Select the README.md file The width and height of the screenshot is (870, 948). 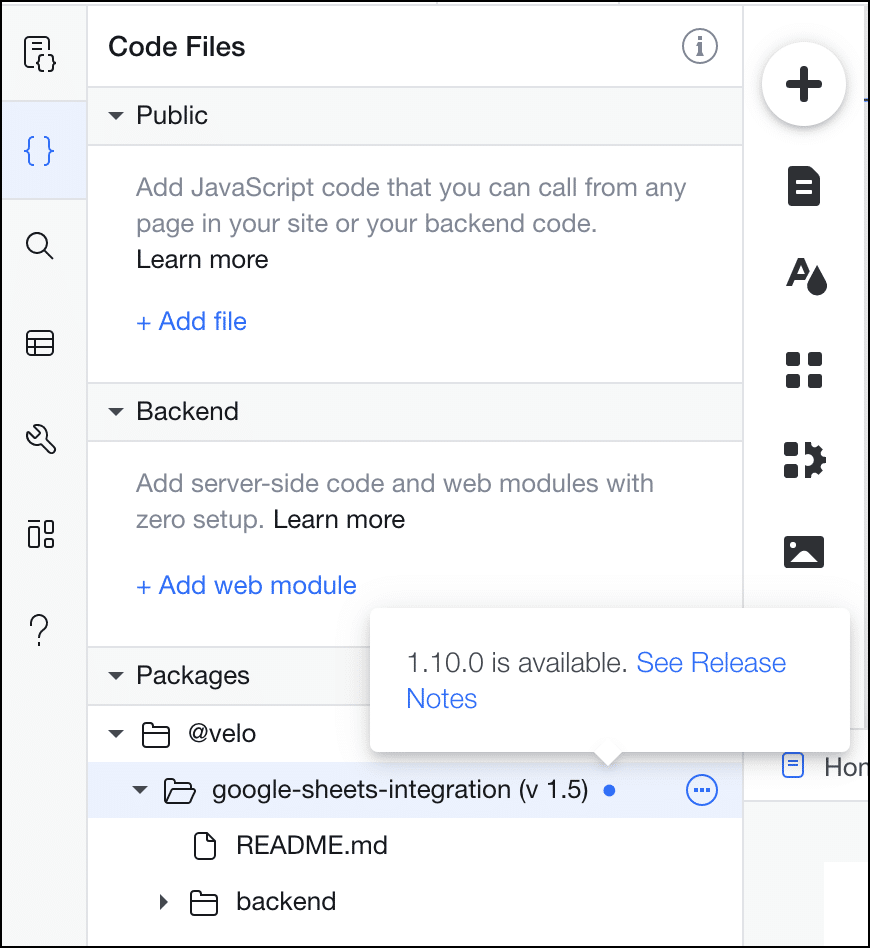(x=290, y=846)
